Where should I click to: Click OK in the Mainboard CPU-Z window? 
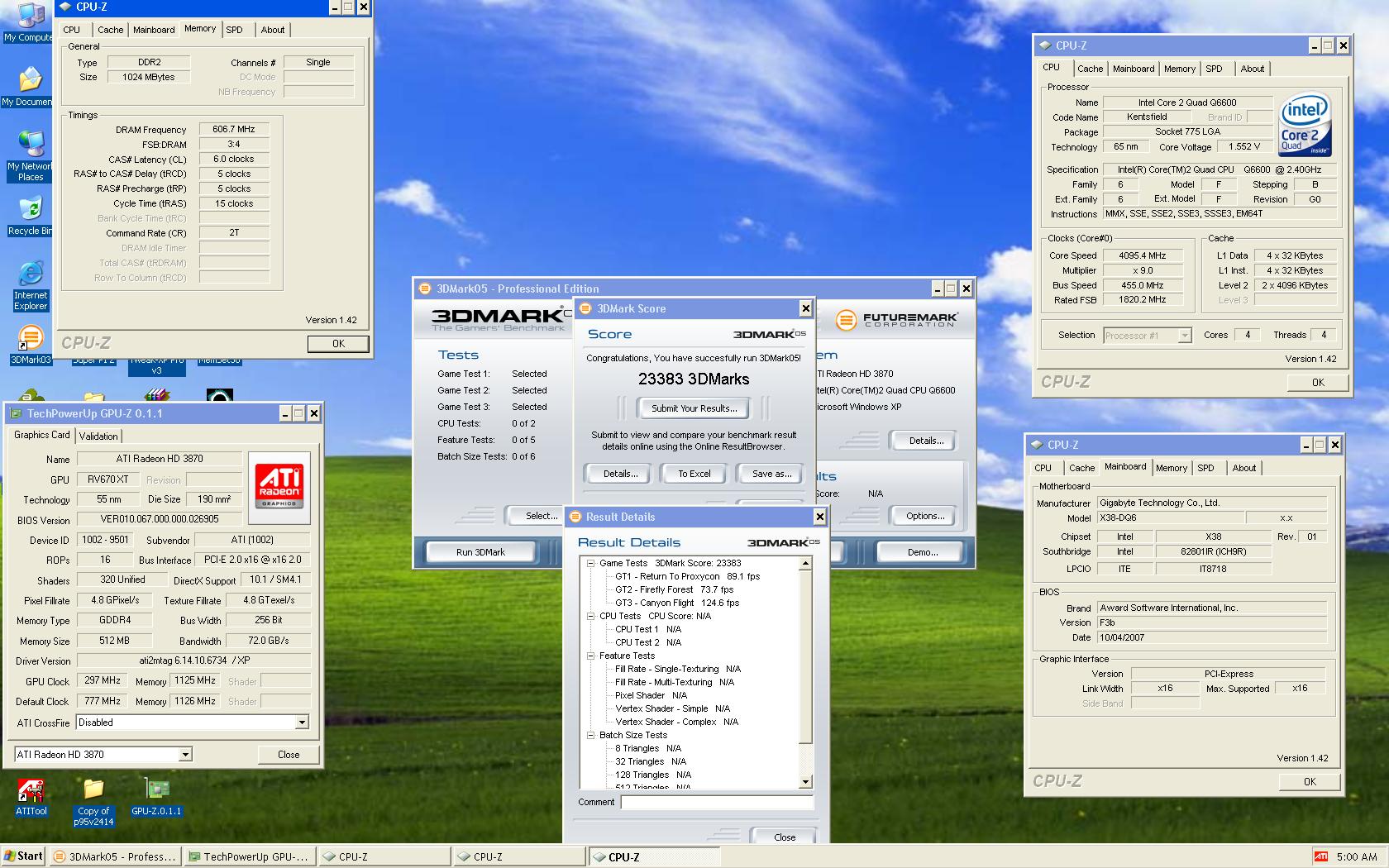coord(1310,781)
